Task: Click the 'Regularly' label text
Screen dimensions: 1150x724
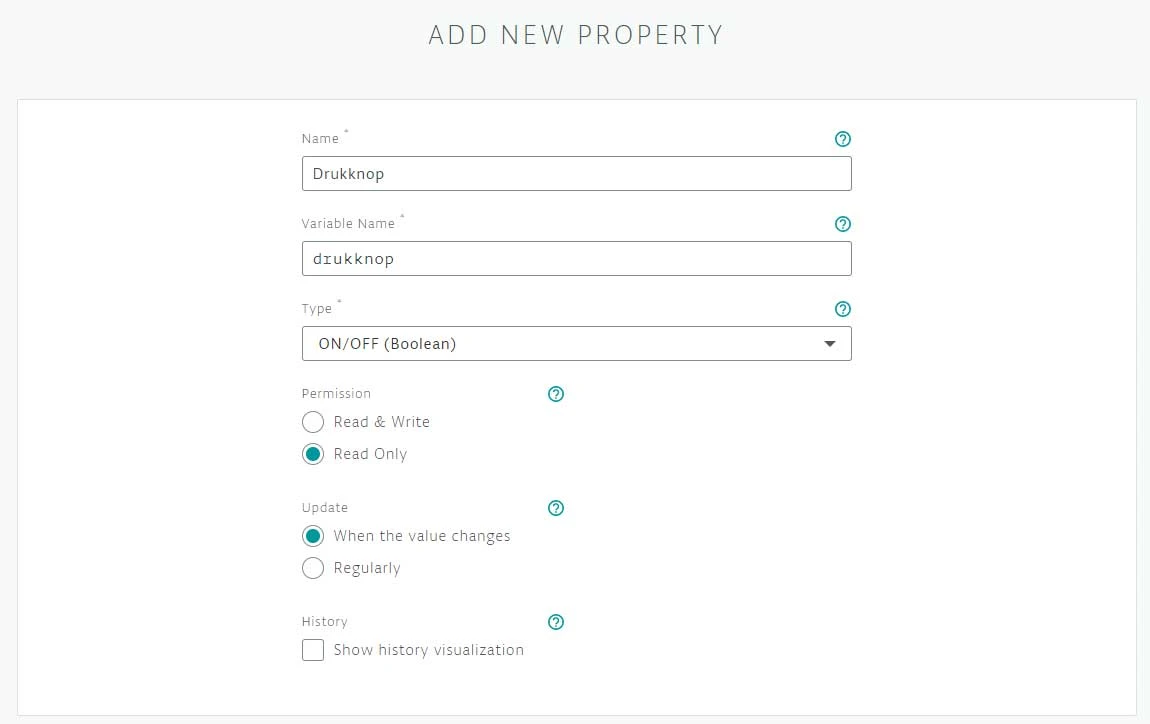Action: [367, 568]
